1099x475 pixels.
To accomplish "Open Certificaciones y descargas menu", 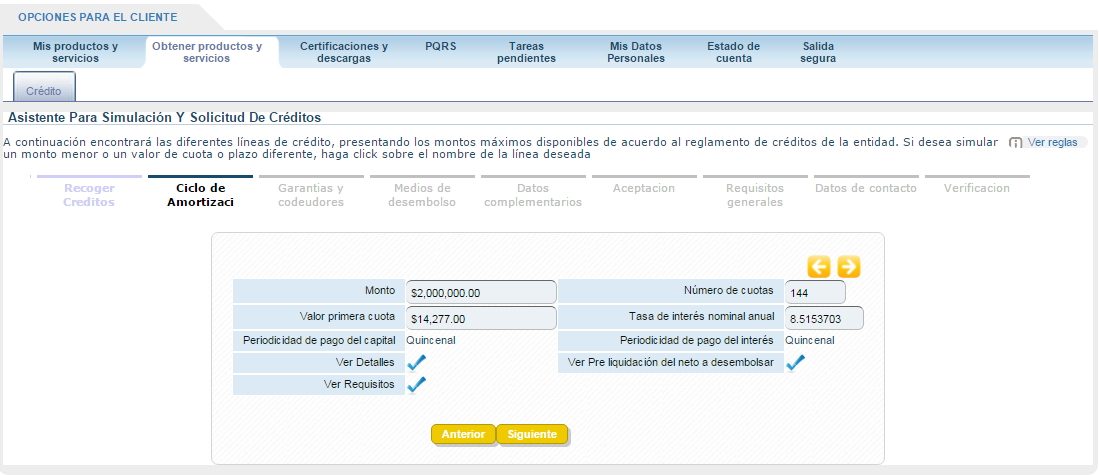I will pyautogui.click(x=344, y=52).
